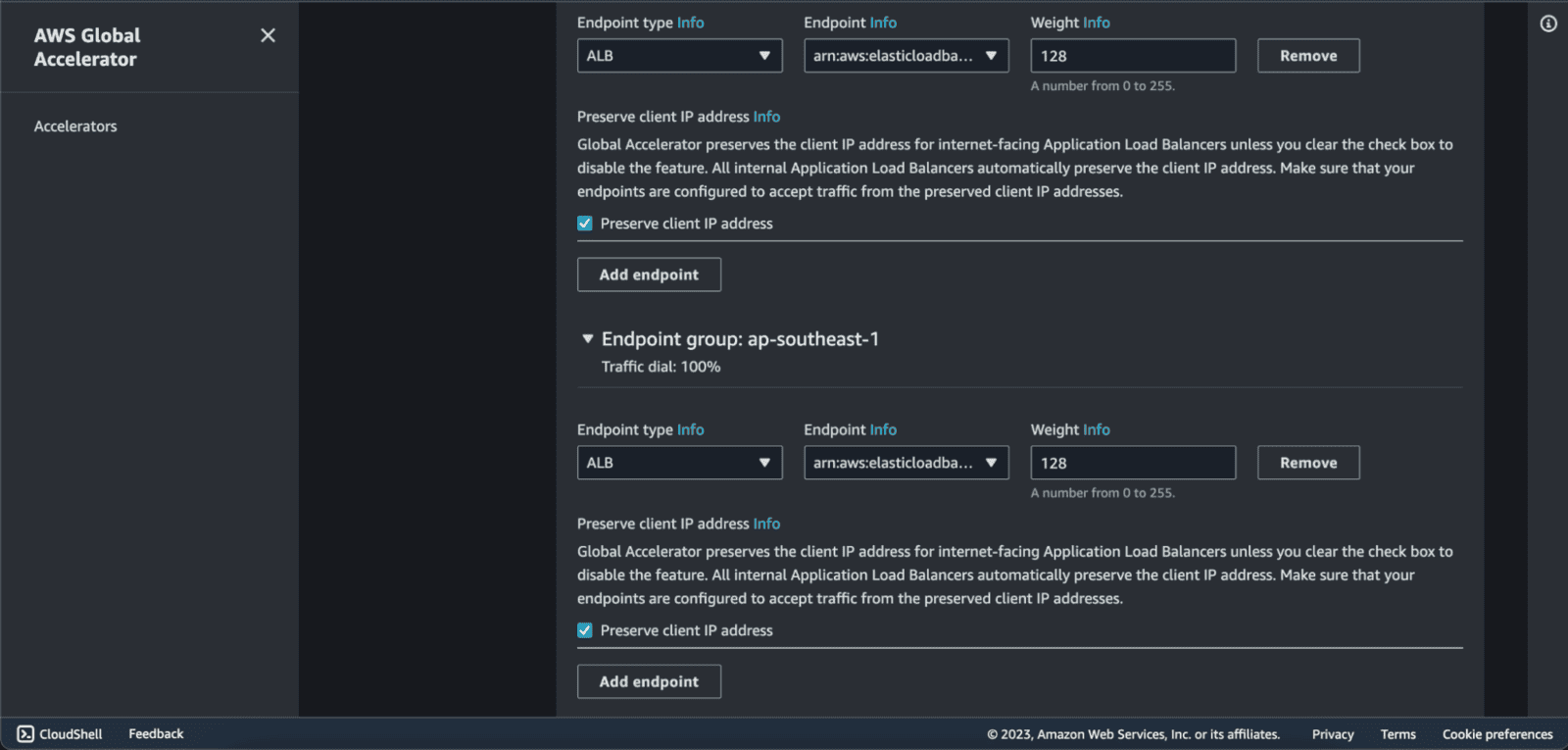
Task: Open Accelerators in the sidebar
Action: pos(75,126)
